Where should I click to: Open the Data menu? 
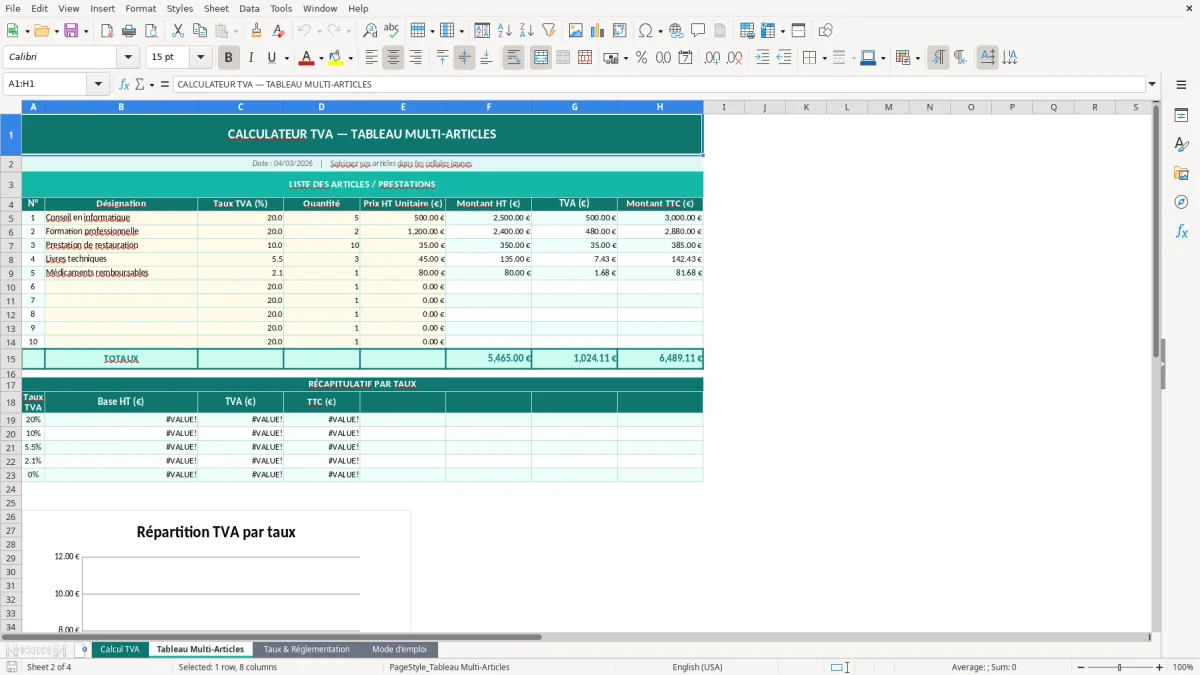coord(249,8)
